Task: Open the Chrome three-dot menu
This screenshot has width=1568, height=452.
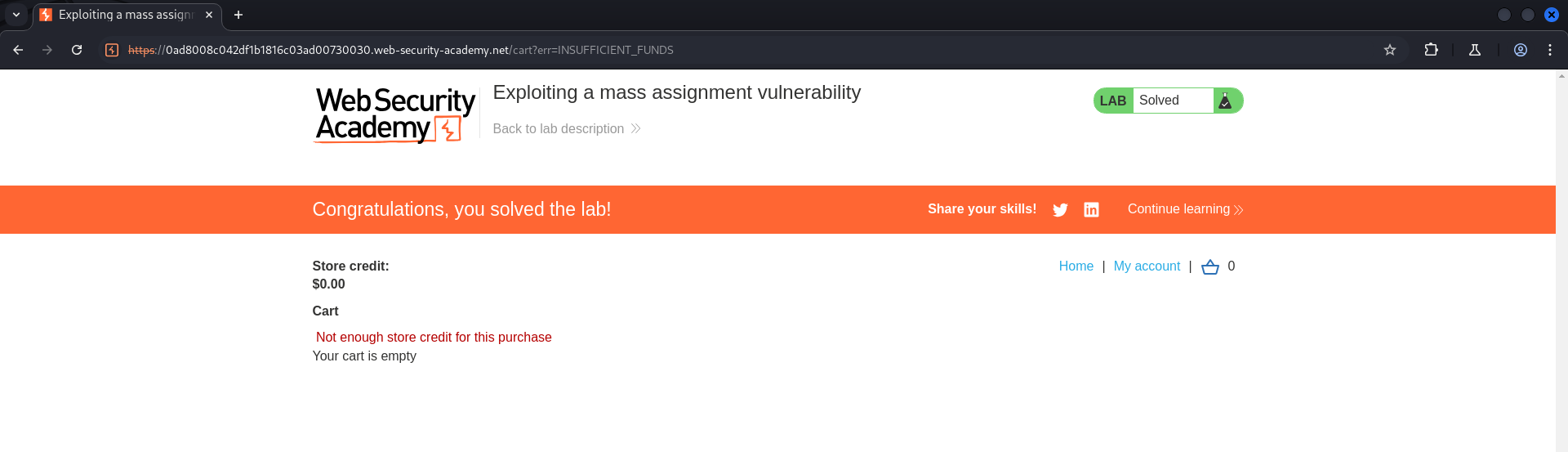Action: (x=1550, y=50)
